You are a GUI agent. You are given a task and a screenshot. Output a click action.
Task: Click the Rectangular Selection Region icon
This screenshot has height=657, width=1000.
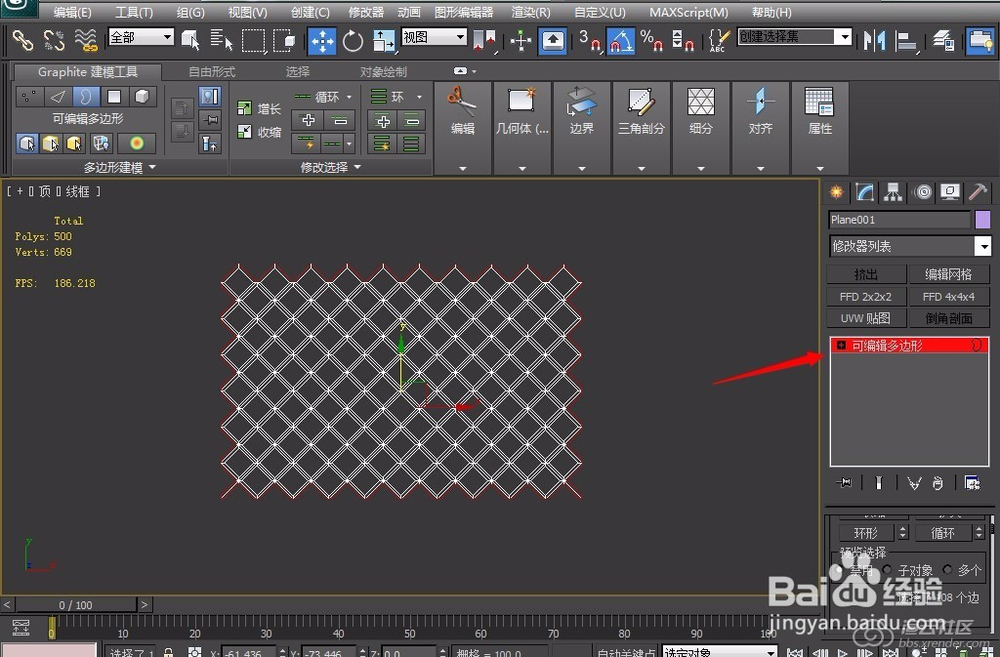(x=253, y=41)
